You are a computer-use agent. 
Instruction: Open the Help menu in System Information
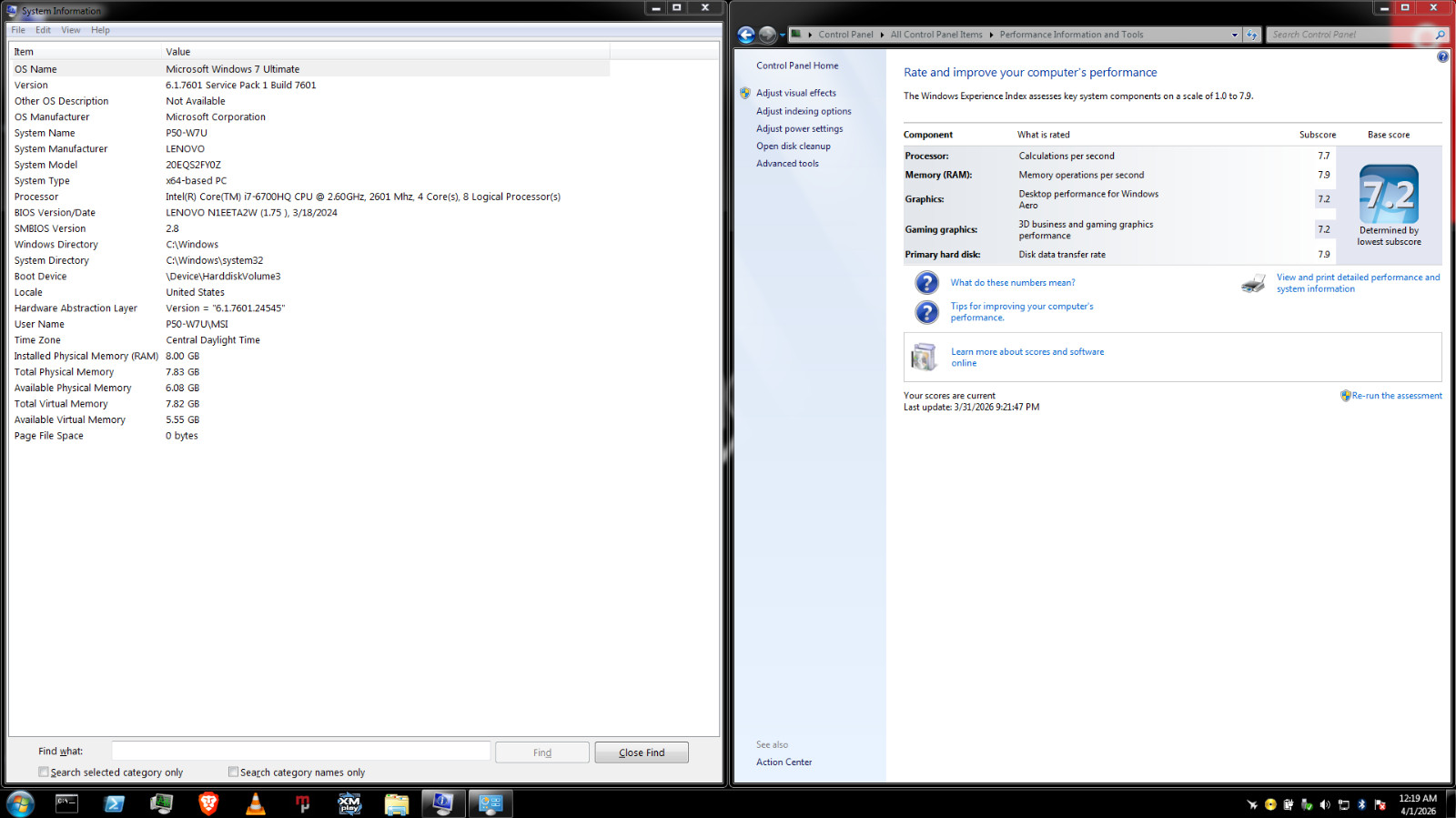coord(100,30)
